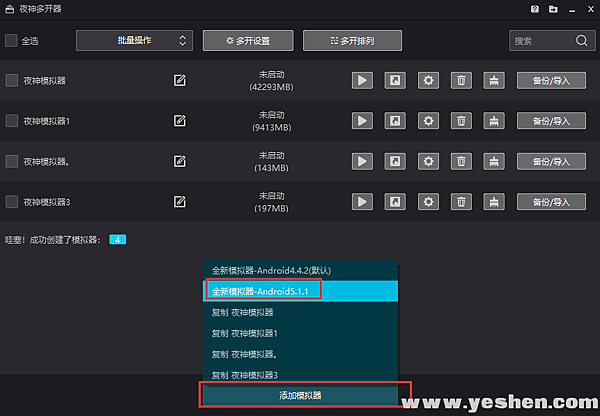Viewport: 600px width, 416px height.
Task: Rename 夜神模拟器 using the edit icon
Action: 179,80
